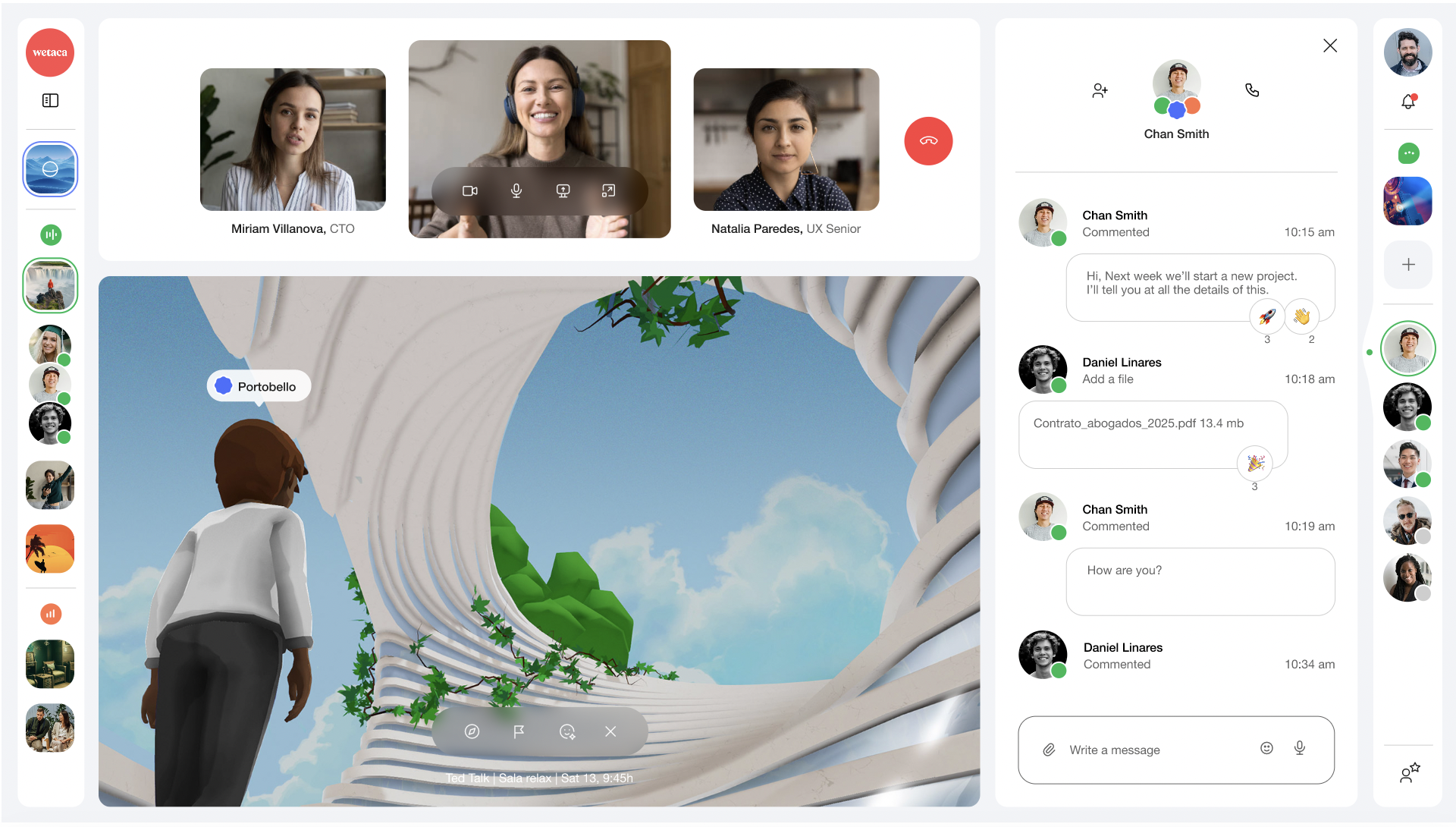Viewport: 1456px width, 827px height.
Task: Start screen sharing from call controls
Action: click(563, 191)
